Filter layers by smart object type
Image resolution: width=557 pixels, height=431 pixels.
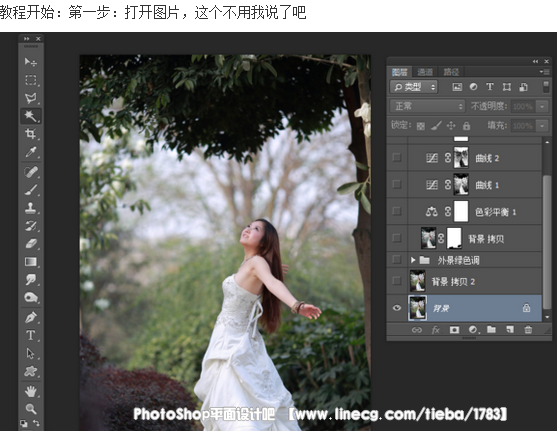click(x=523, y=87)
